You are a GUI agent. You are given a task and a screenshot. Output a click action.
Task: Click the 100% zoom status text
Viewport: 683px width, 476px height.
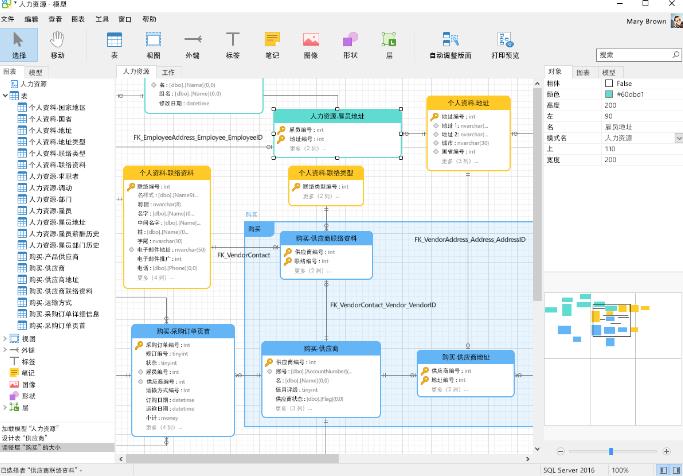tap(620, 470)
